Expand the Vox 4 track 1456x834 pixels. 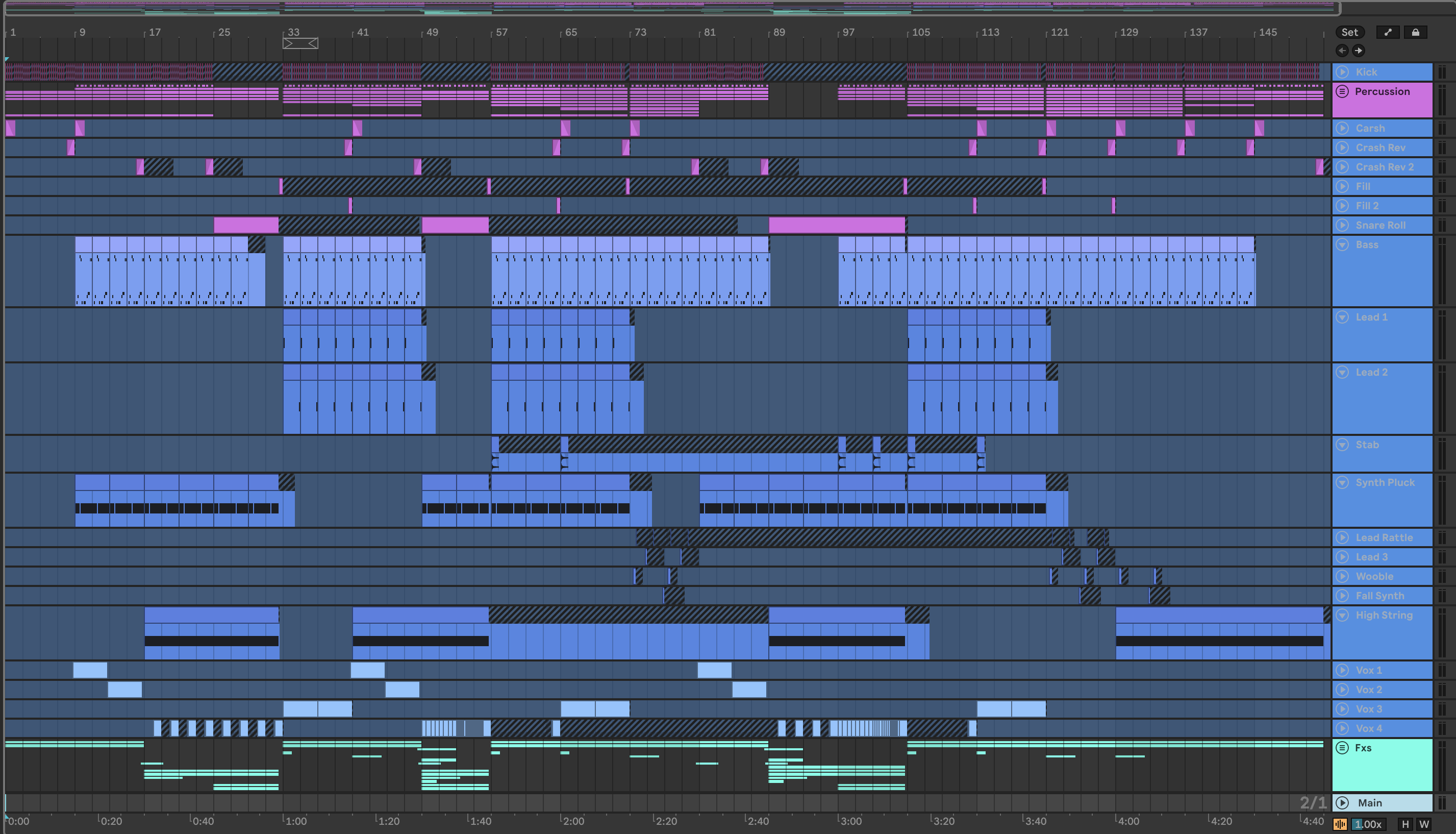1343,728
